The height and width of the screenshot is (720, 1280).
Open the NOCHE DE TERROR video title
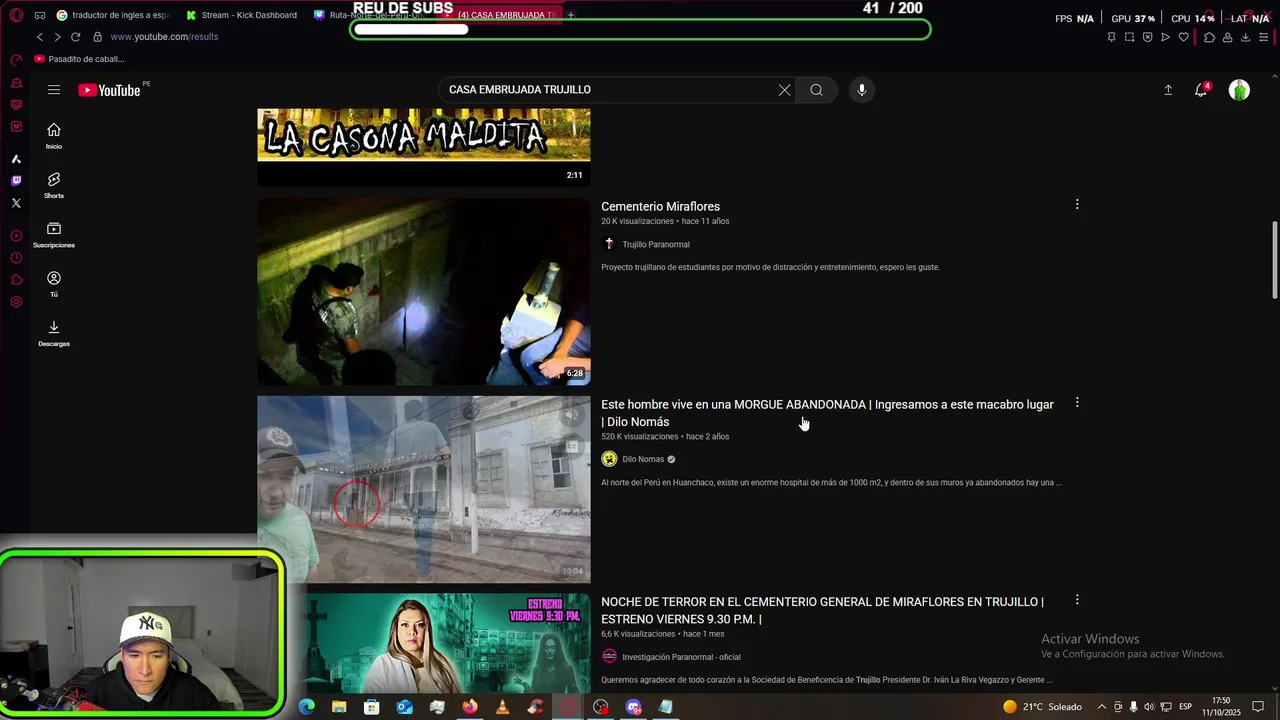click(x=822, y=610)
